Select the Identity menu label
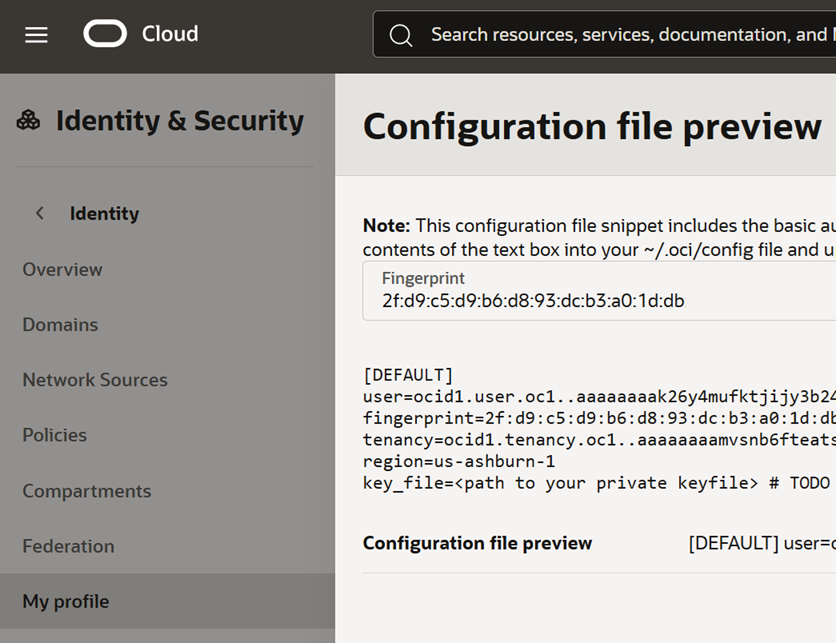The height and width of the screenshot is (643, 836). point(104,213)
